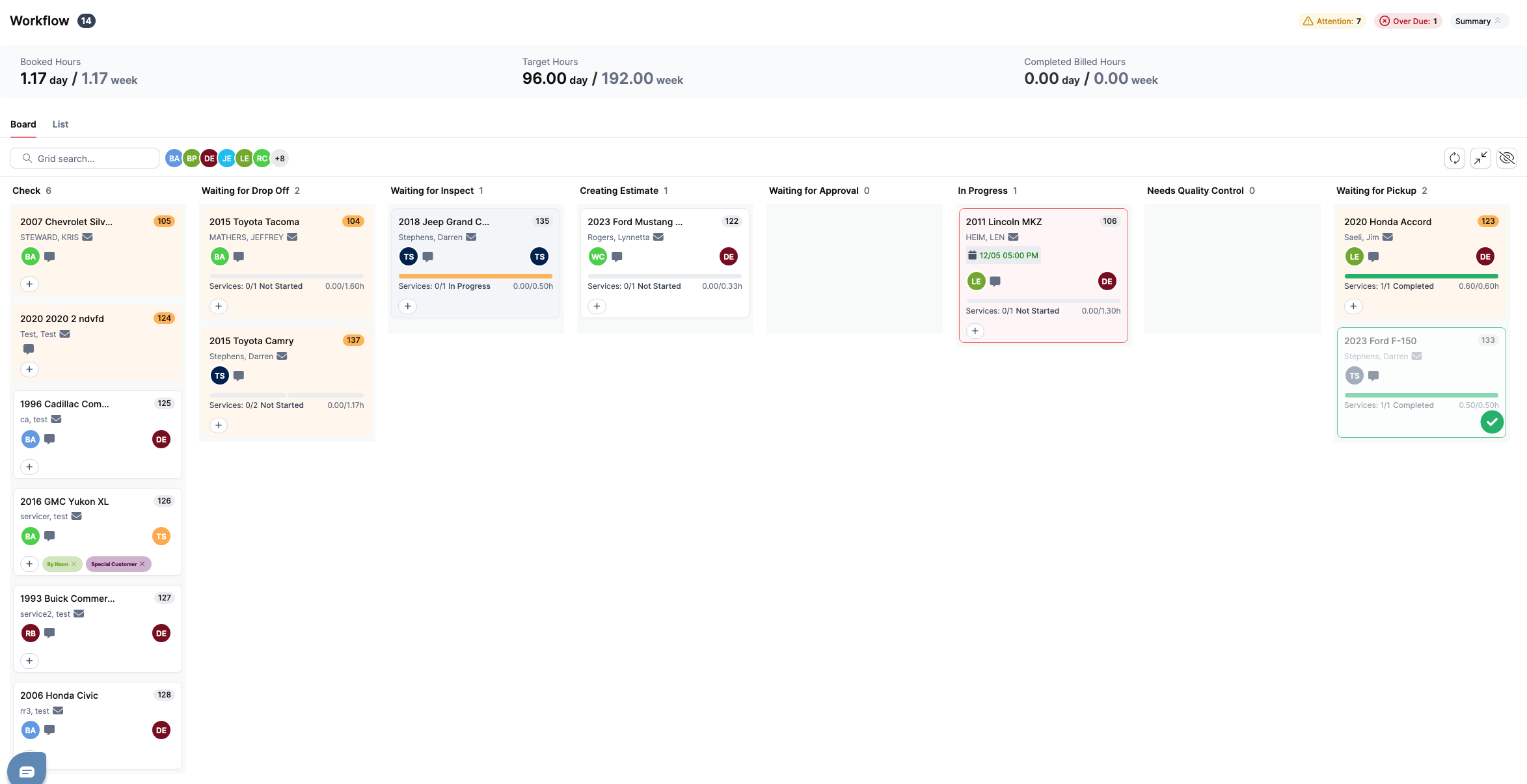The image size is (1527, 784).
Task: Open the support chat launcher icon
Action: [27, 771]
